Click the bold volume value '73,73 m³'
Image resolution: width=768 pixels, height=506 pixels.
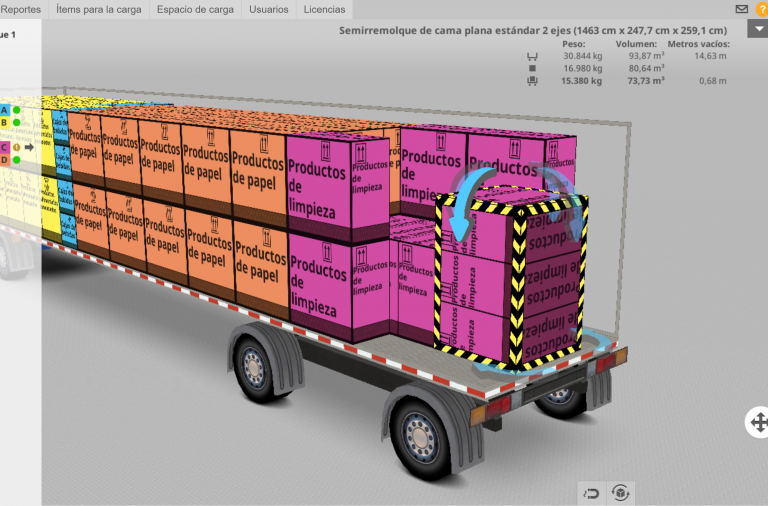tap(646, 80)
